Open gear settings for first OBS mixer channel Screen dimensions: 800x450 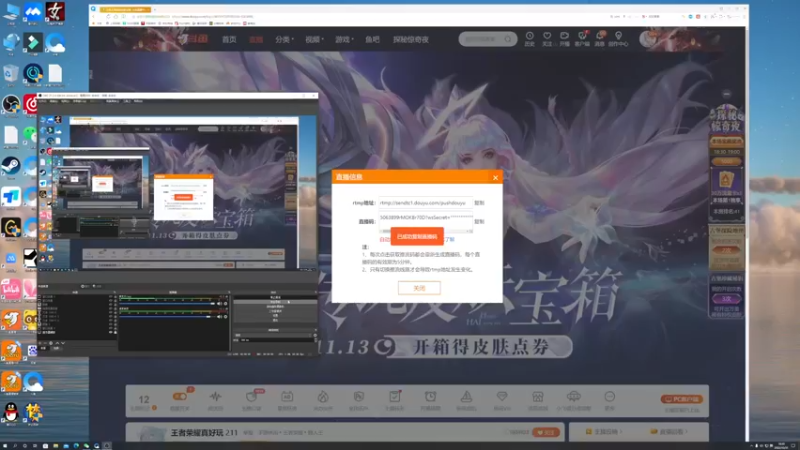[x=226, y=304]
